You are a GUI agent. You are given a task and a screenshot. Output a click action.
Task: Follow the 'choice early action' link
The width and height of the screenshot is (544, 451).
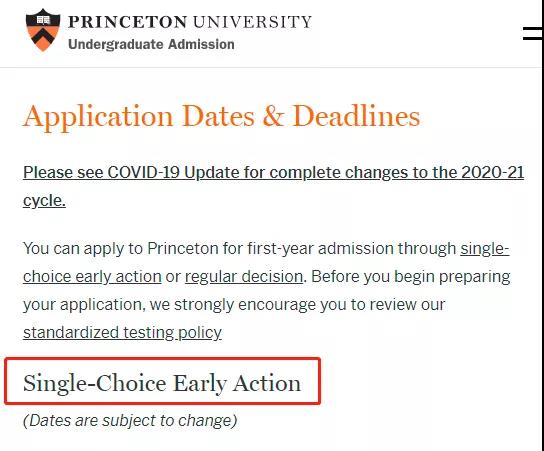pos(92,276)
